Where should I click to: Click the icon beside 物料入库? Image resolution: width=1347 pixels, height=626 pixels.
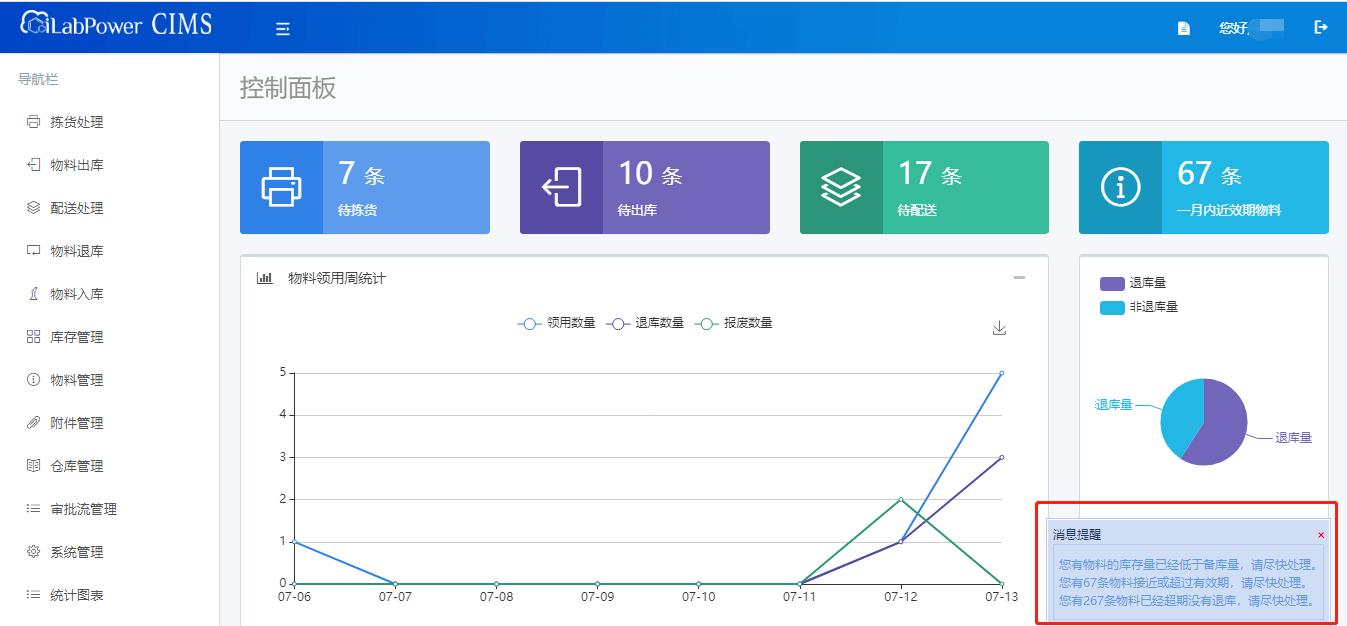click(x=33, y=294)
